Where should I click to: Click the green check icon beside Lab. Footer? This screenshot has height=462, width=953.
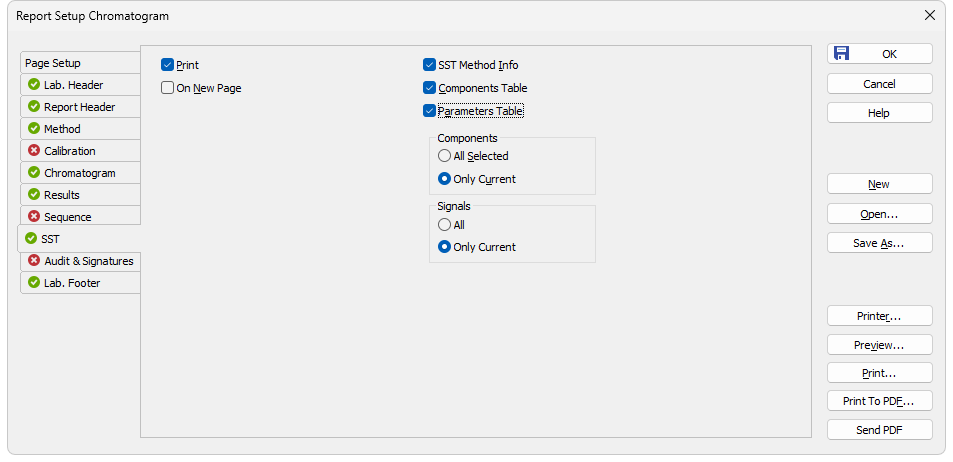point(34,283)
